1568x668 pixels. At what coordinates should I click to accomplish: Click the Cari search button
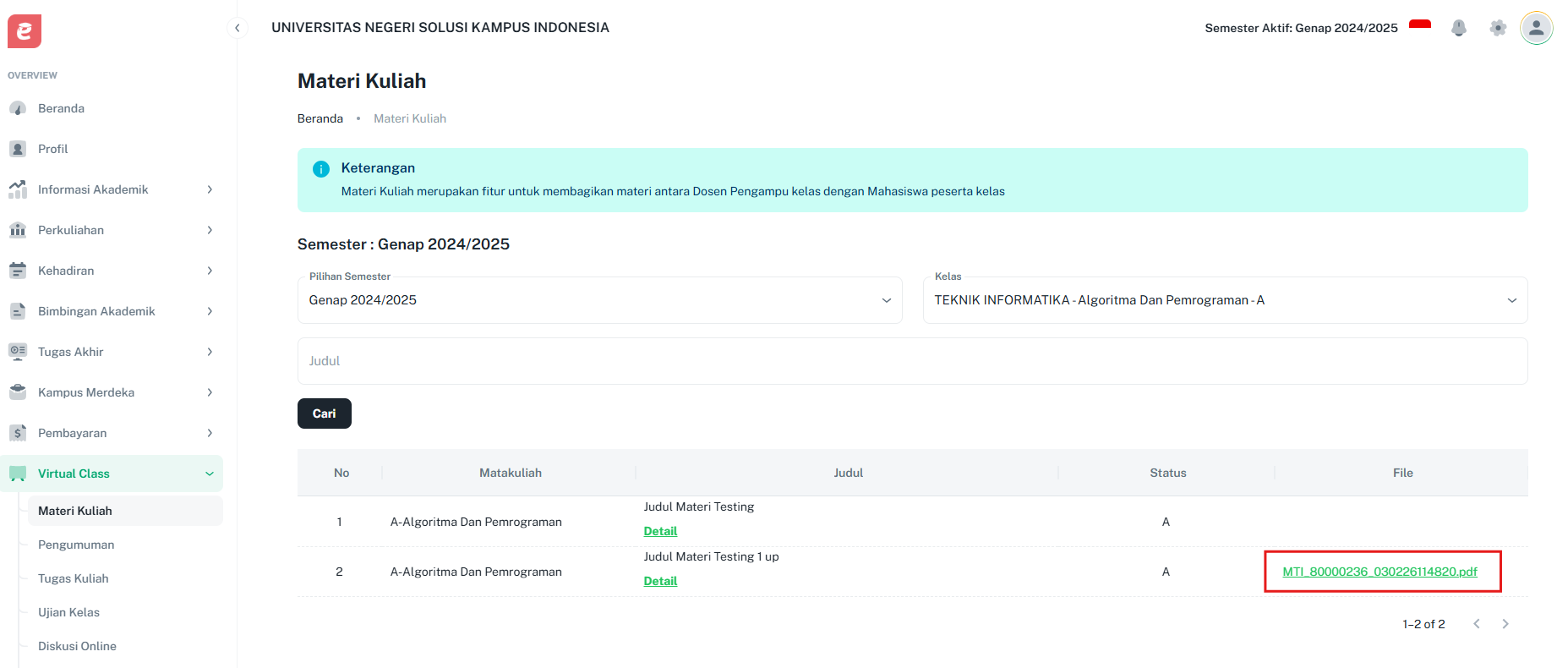(325, 413)
